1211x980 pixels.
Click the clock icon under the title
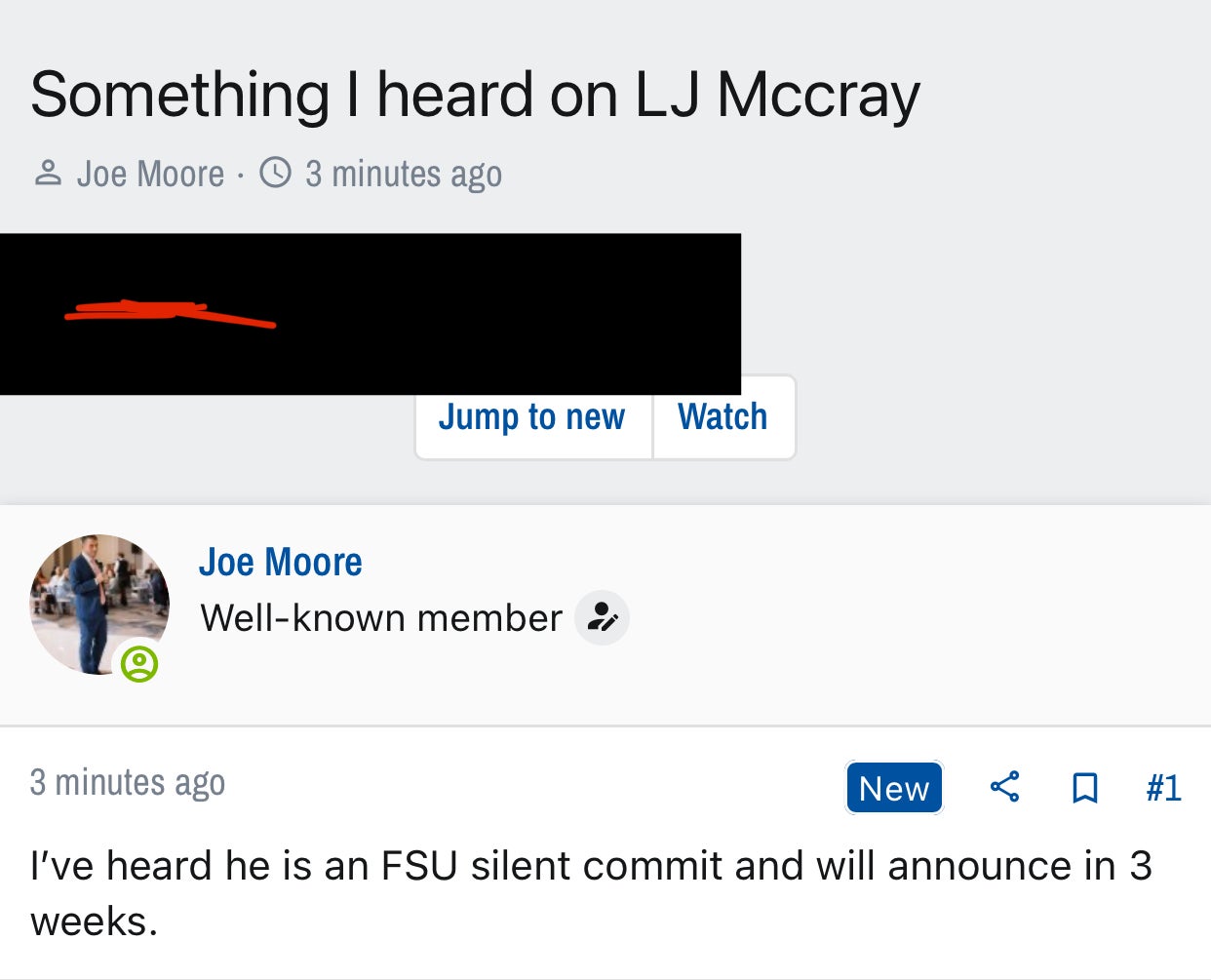click(276, 174)
